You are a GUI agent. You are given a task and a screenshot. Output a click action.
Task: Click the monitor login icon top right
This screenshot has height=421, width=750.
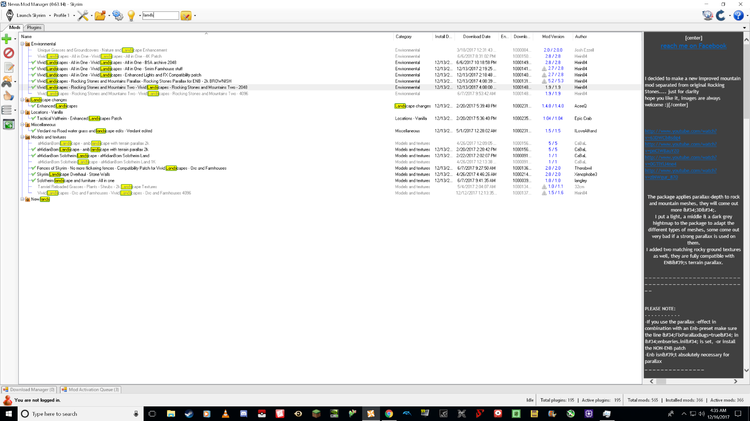(708, 15)
